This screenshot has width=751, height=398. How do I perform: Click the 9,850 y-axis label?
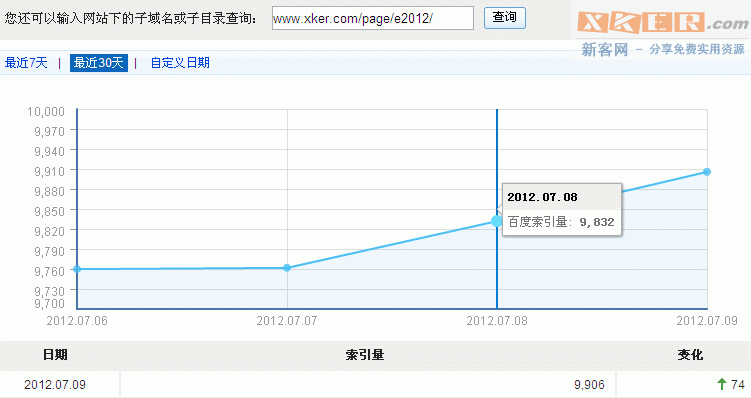[x=49, y=211]
